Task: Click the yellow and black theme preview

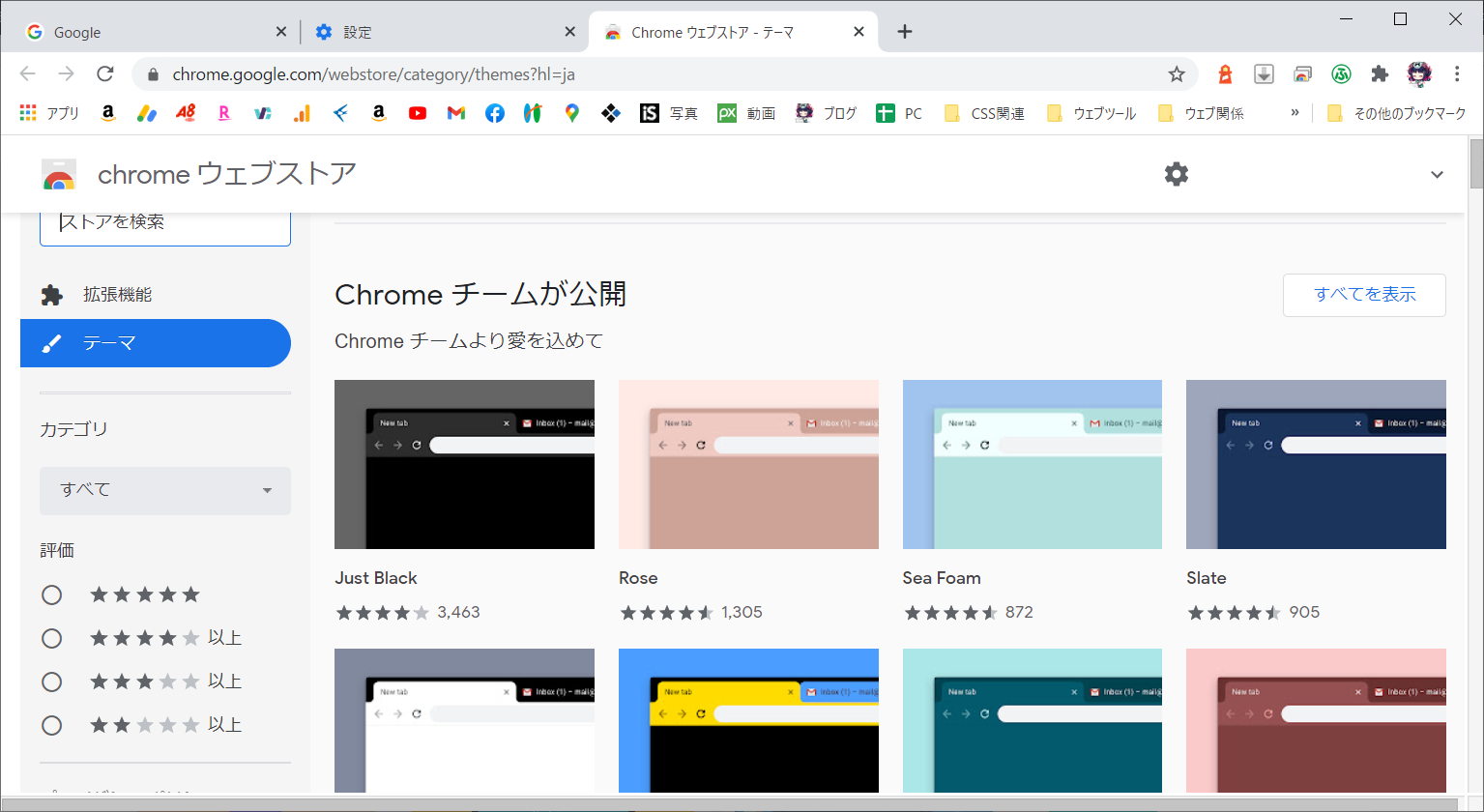Action: [x=748, y=721]
